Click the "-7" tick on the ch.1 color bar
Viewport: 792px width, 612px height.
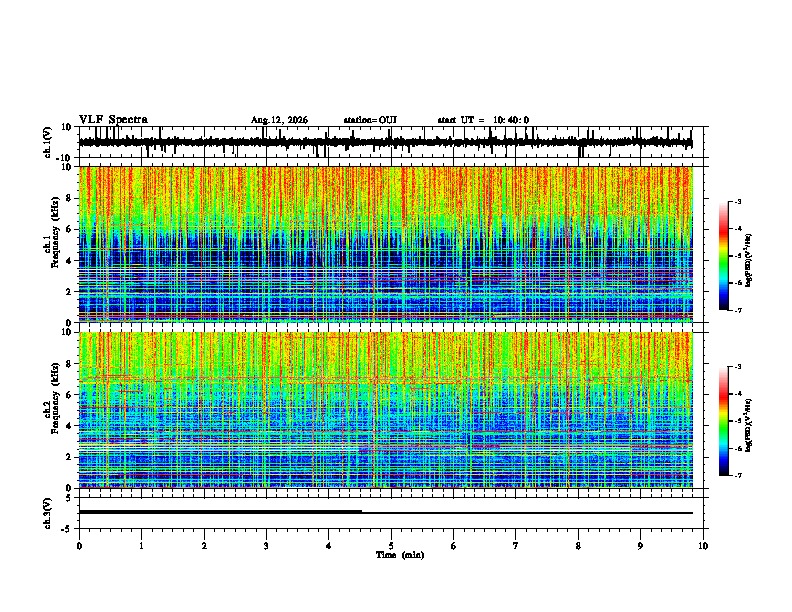click(x=737, y=310)
